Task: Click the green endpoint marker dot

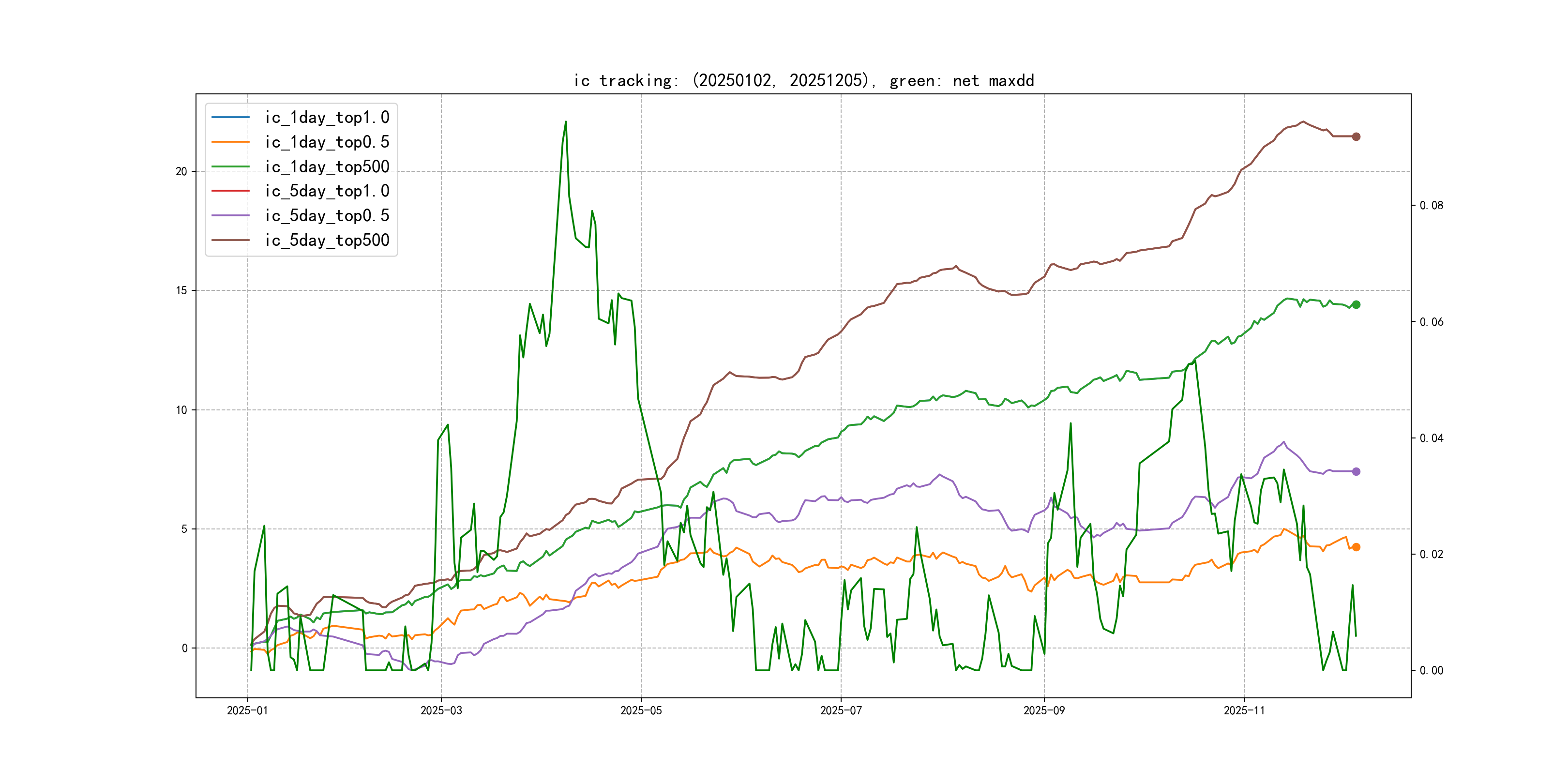Action: coord(1356,304)
